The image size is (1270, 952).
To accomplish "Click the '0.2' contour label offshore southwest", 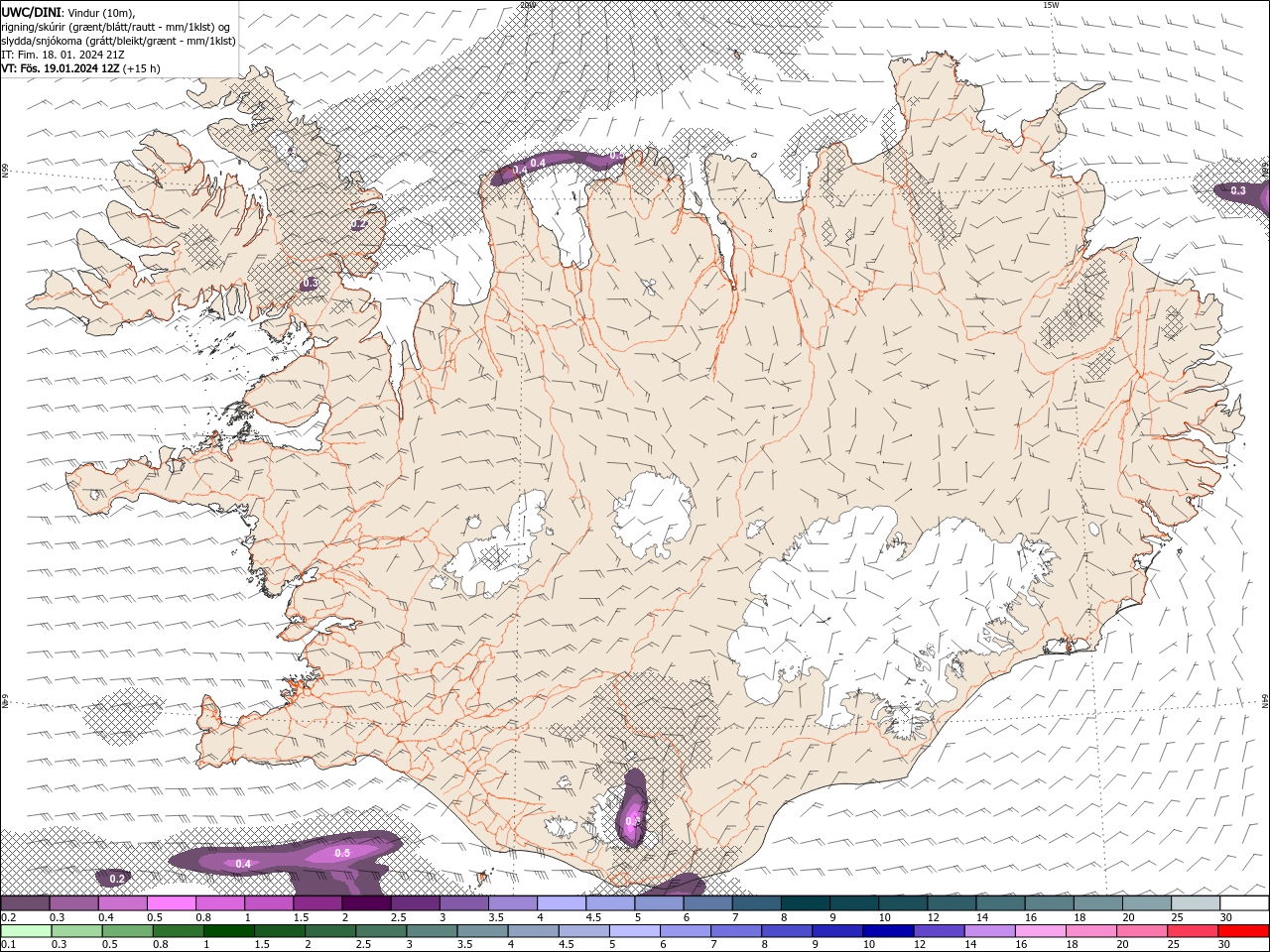I will point(117,879).
